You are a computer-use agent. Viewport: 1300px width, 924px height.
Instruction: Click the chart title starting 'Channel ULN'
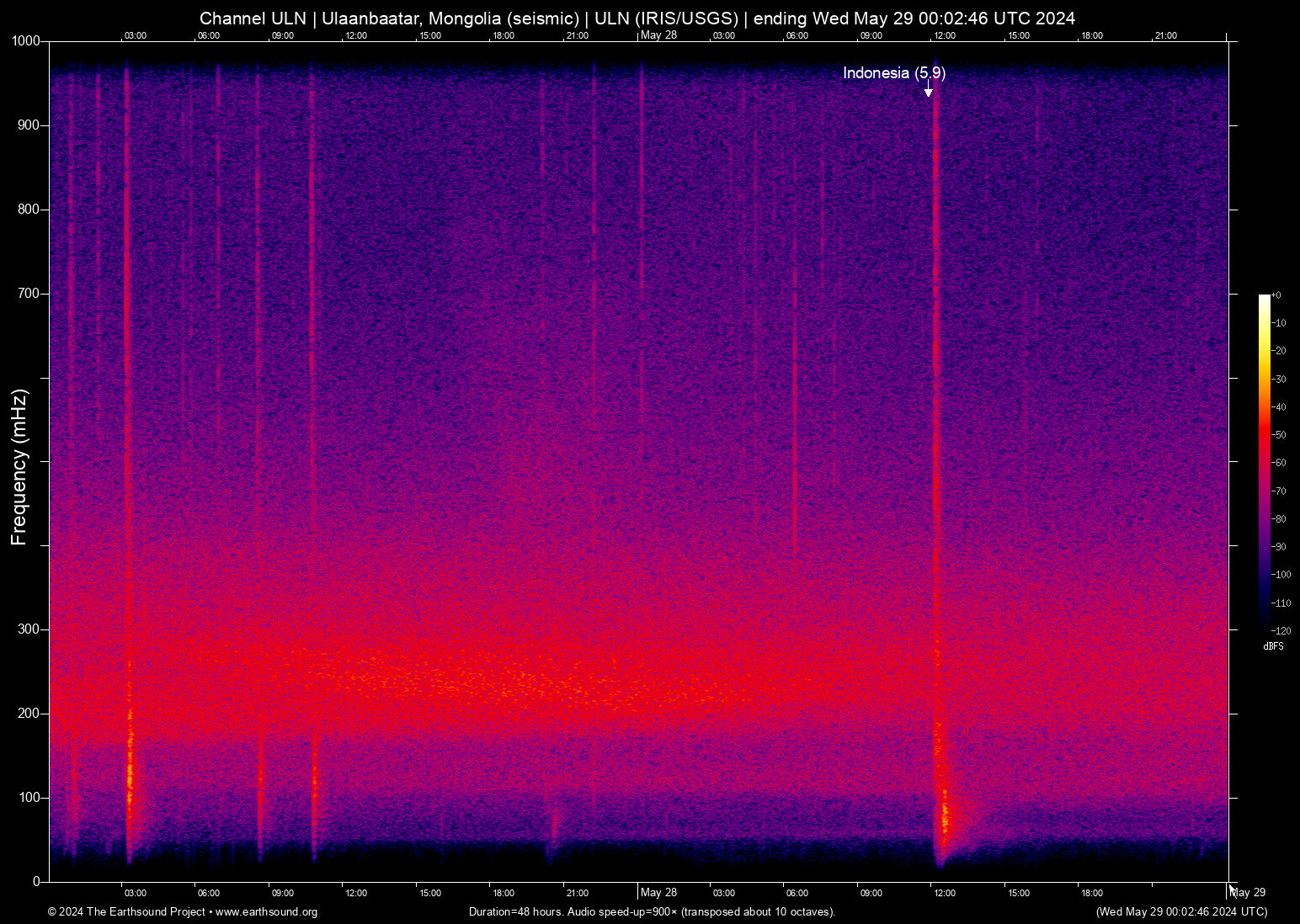(x=637, y=18)
